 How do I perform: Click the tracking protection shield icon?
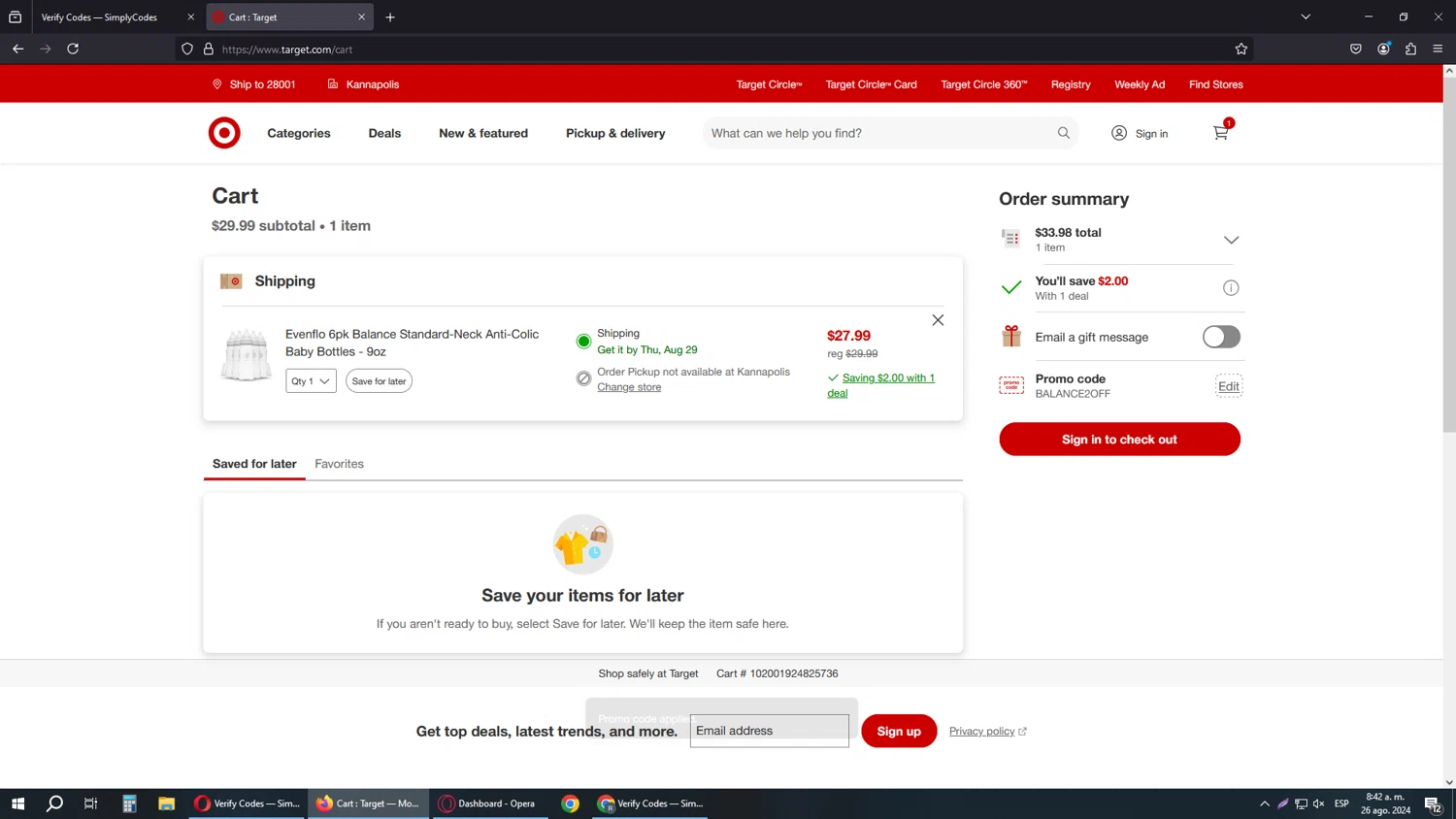click(x=187, y=49)
